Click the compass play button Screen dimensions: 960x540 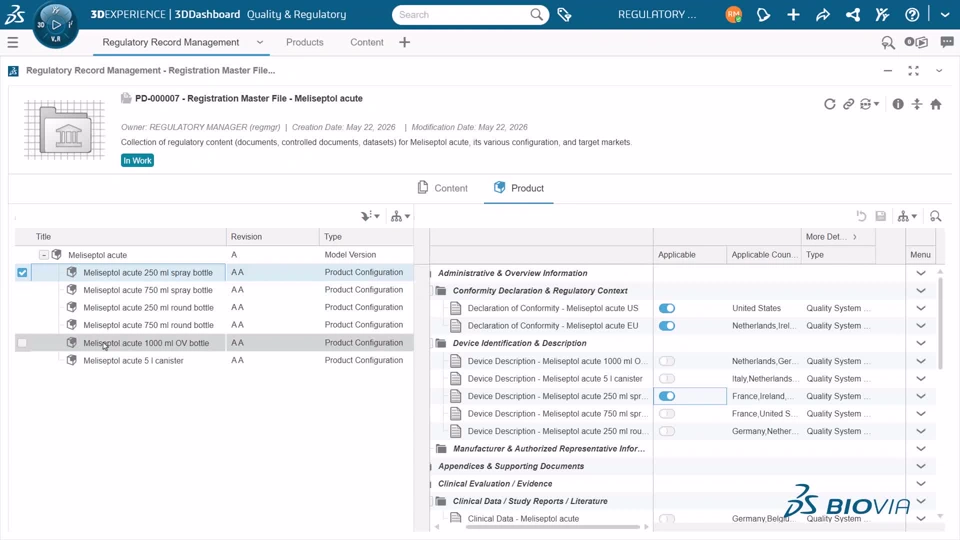coord(56,24)
